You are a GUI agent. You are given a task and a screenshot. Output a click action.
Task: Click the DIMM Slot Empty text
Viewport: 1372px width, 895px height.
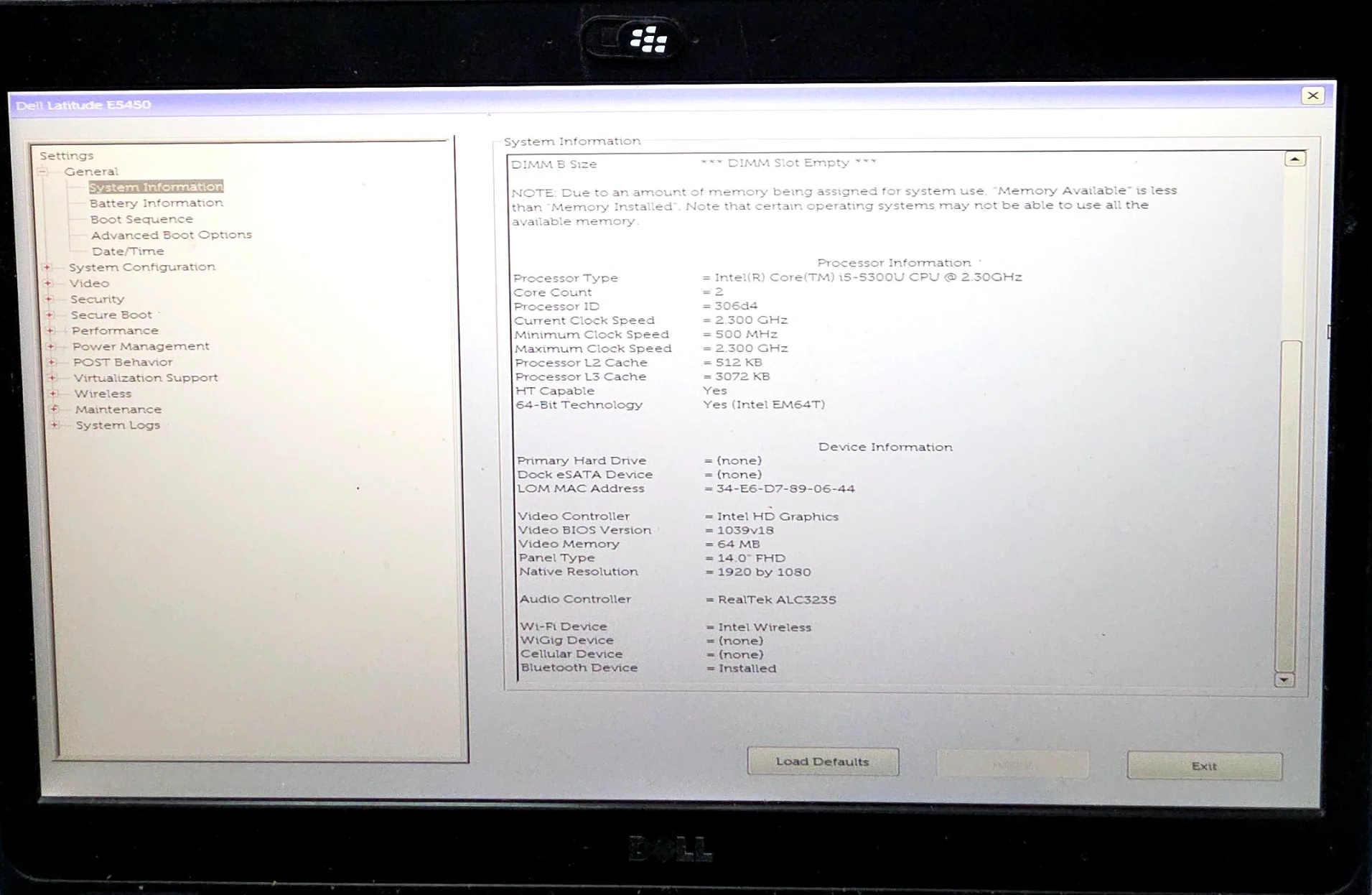coord(788,163)
